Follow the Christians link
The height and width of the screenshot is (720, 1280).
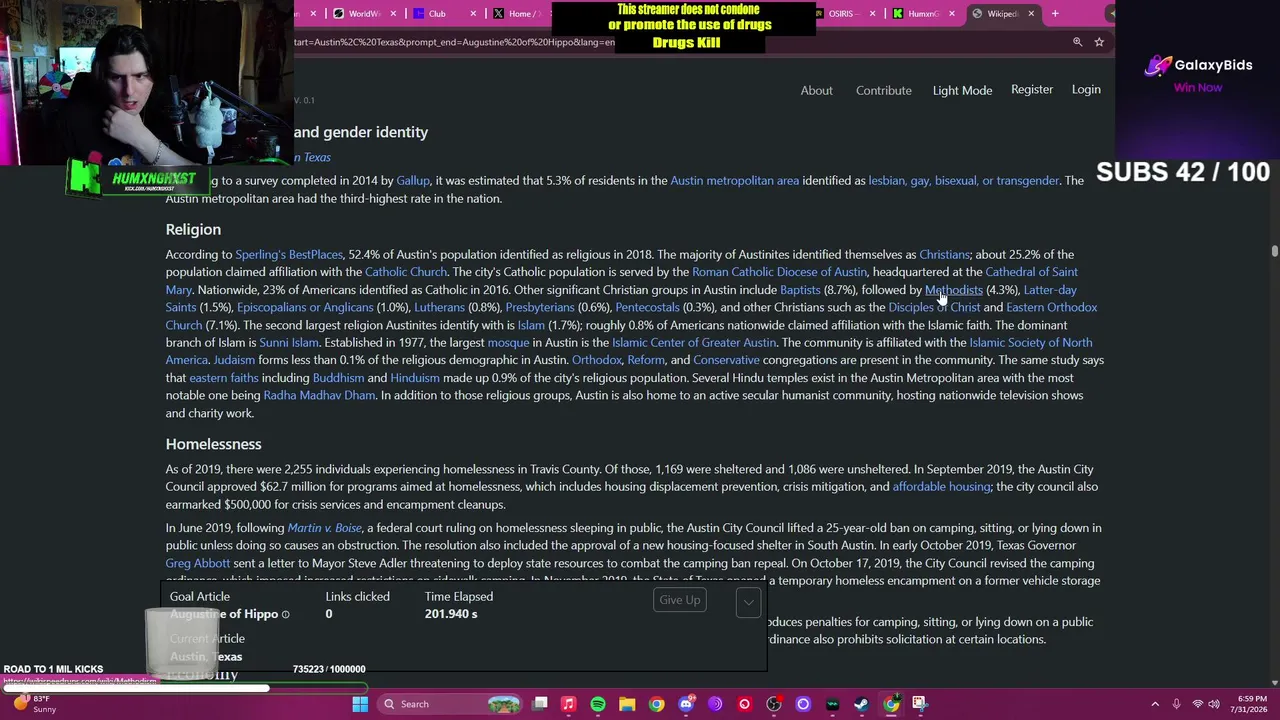click(944, 254)
